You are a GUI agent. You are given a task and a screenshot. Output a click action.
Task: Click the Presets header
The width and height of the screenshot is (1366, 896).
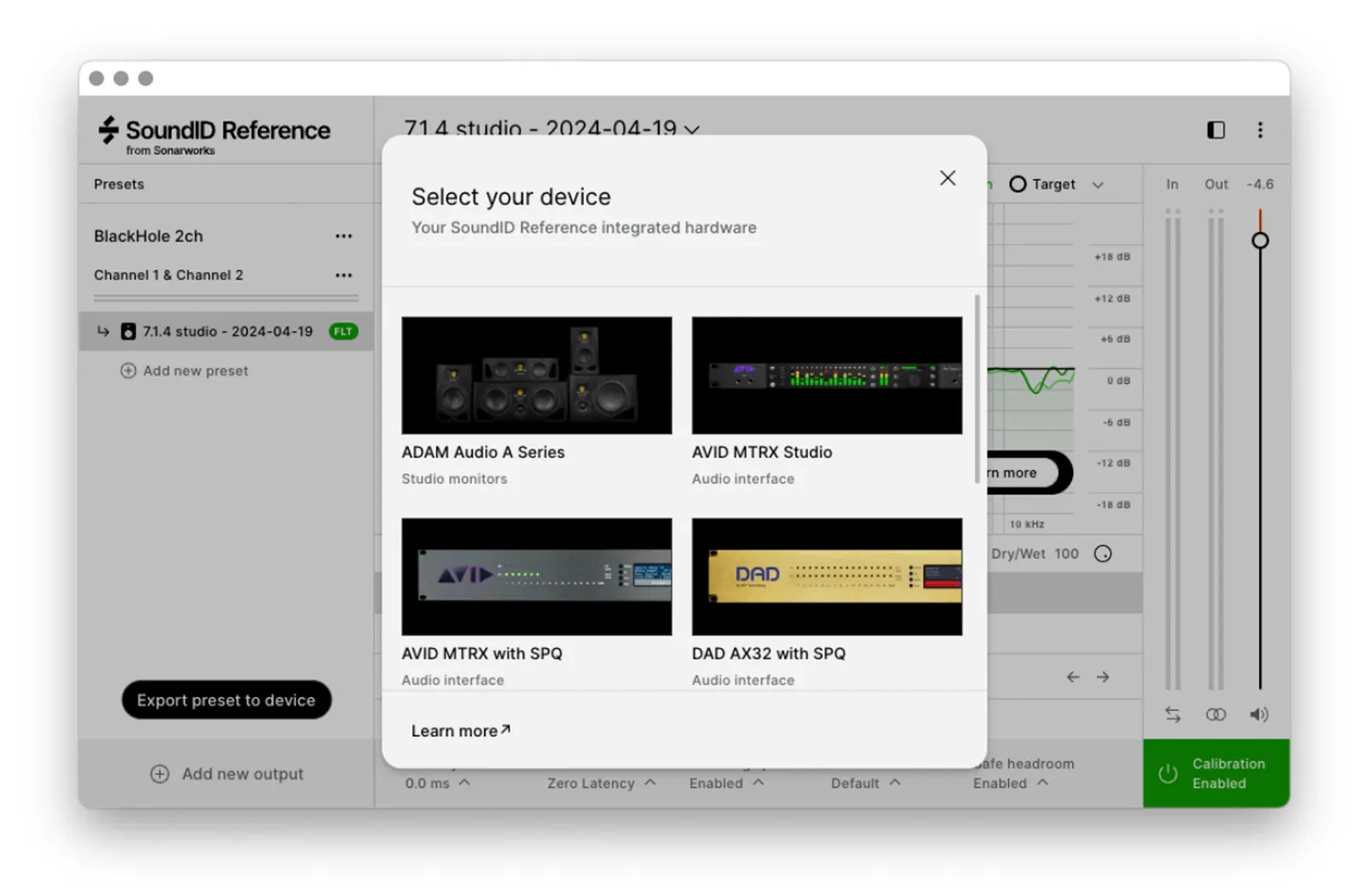pos(119,184)
